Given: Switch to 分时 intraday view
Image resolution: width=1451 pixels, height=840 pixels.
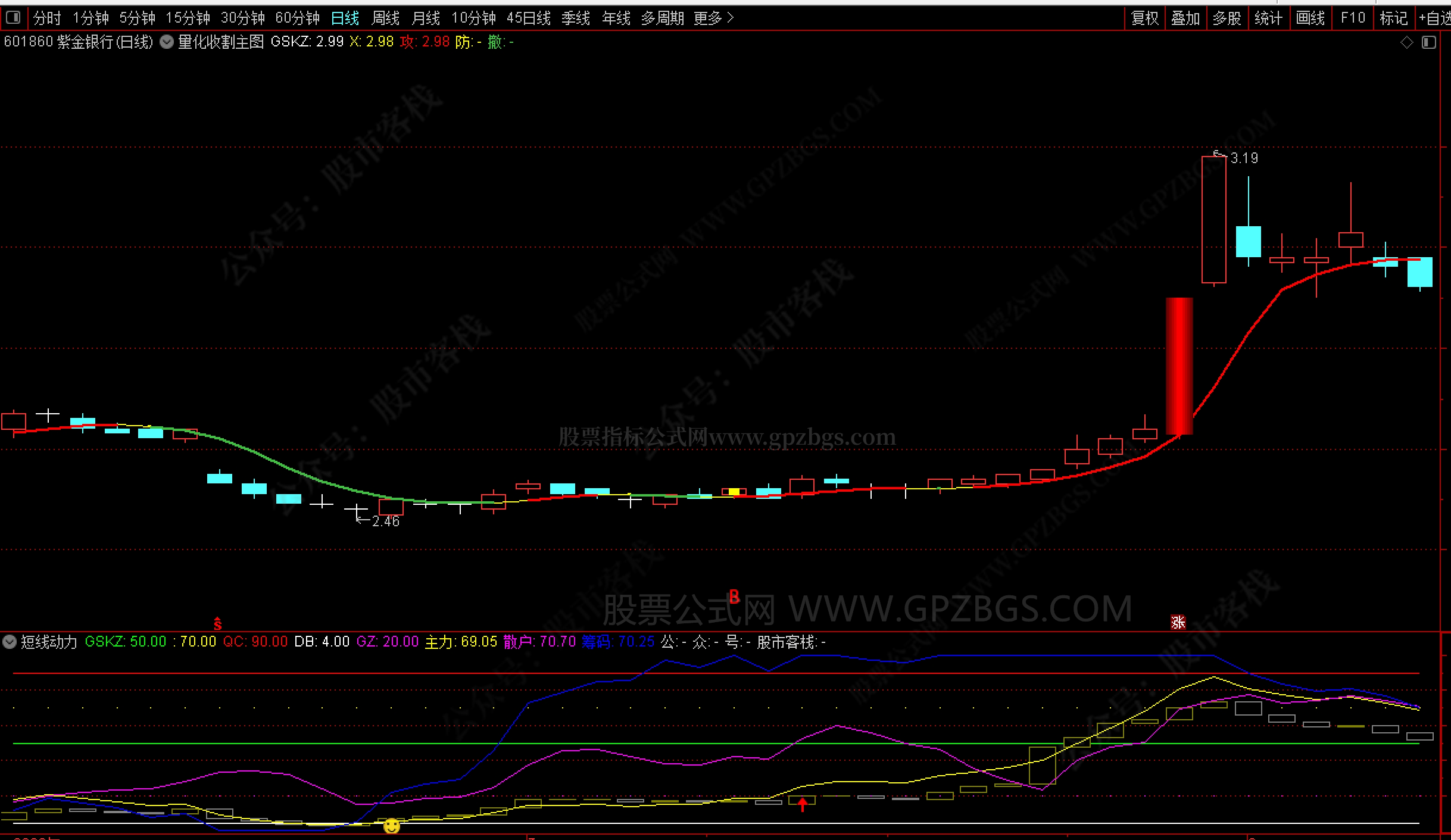Looking at the screenshot, I should pyautogui.click(x=47, y=18).
